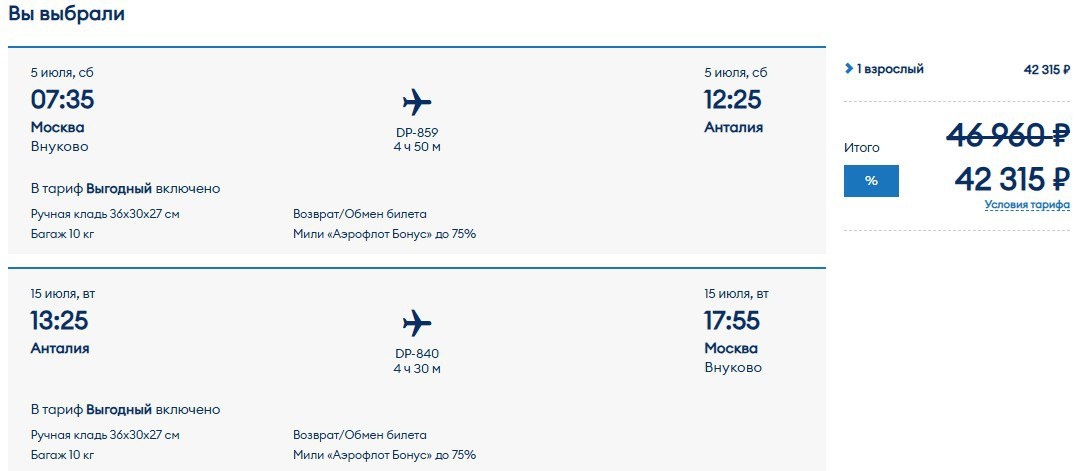The height and width of the screenshot is (471, 1078).
Task: Click the "Вы выбрали" heading
Action: click(x=67, y=14)
